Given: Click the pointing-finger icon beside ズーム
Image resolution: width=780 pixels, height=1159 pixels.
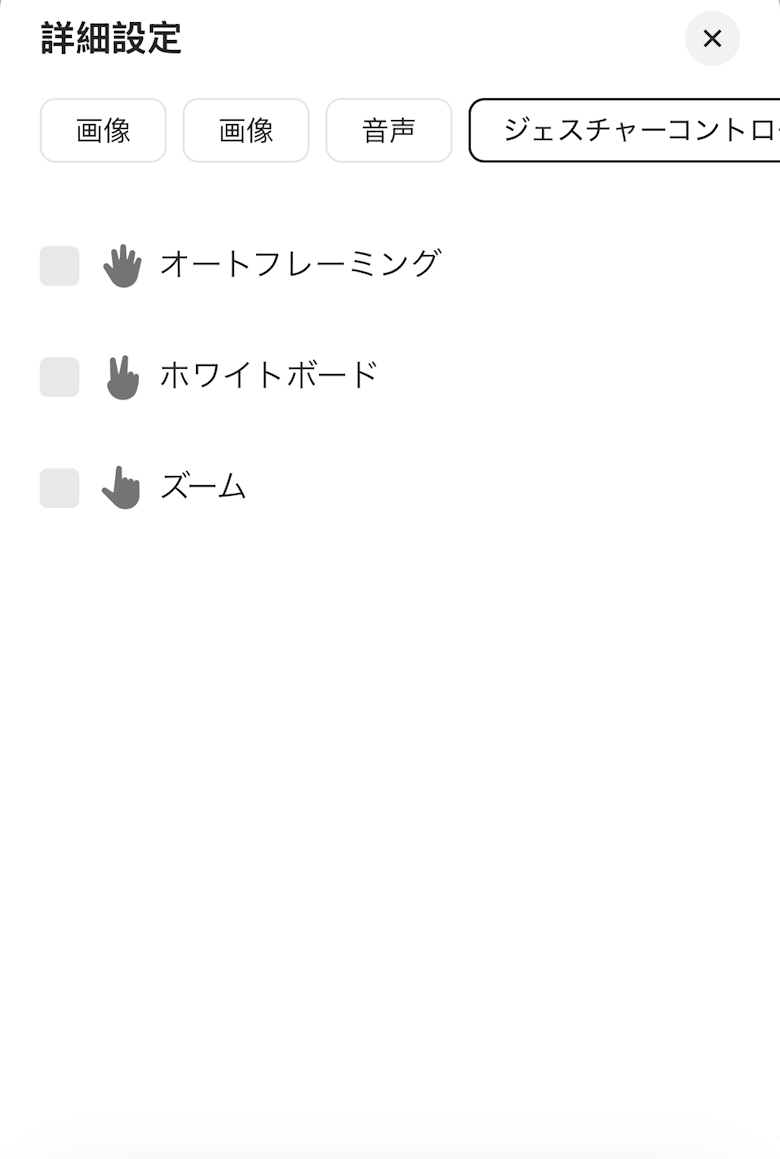Looking at the screenshot, I should click(x=122, y=488).
